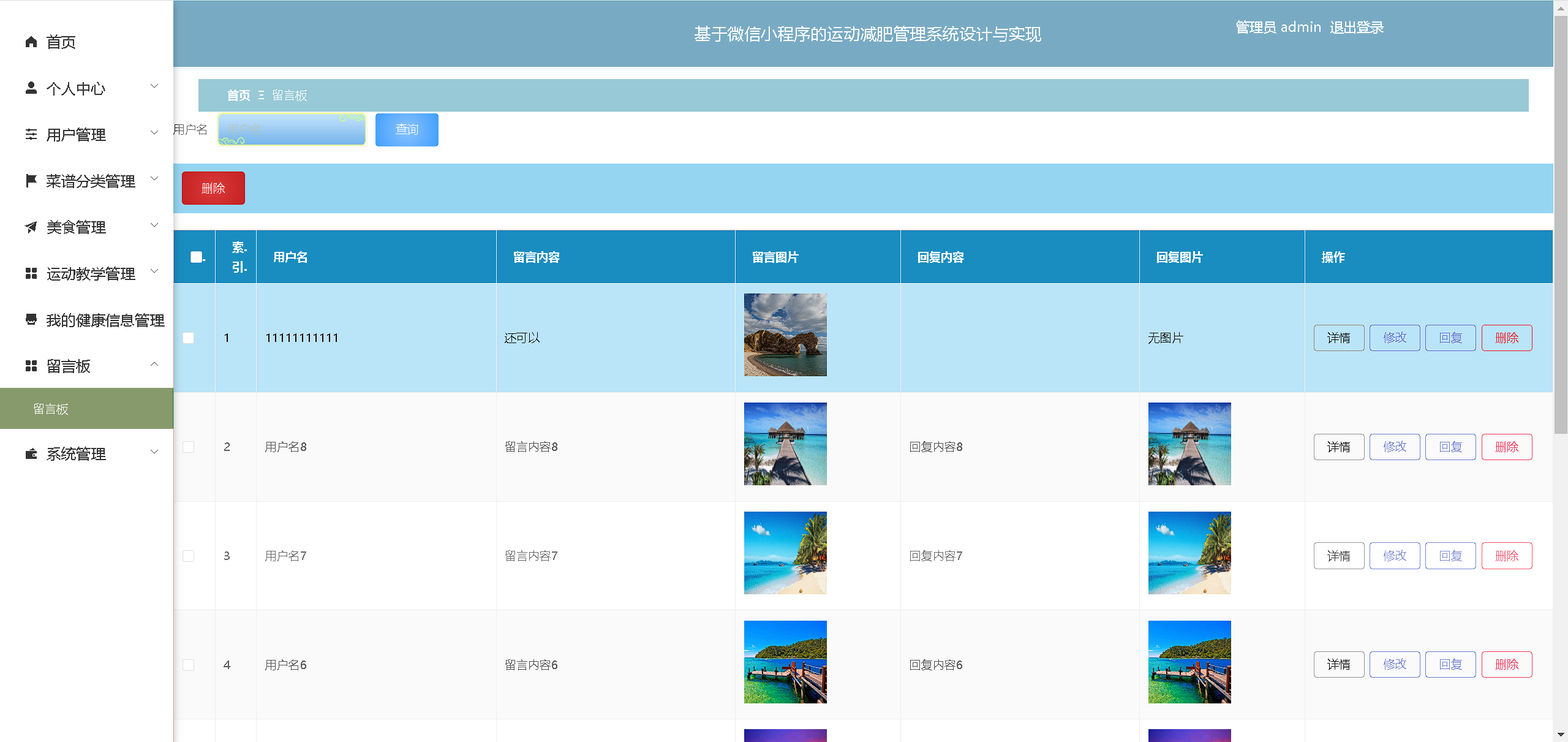Open the rock arch 留言图片 thumbnail
This screenshot has height=742, width=1568.
(x=785, y=335)
